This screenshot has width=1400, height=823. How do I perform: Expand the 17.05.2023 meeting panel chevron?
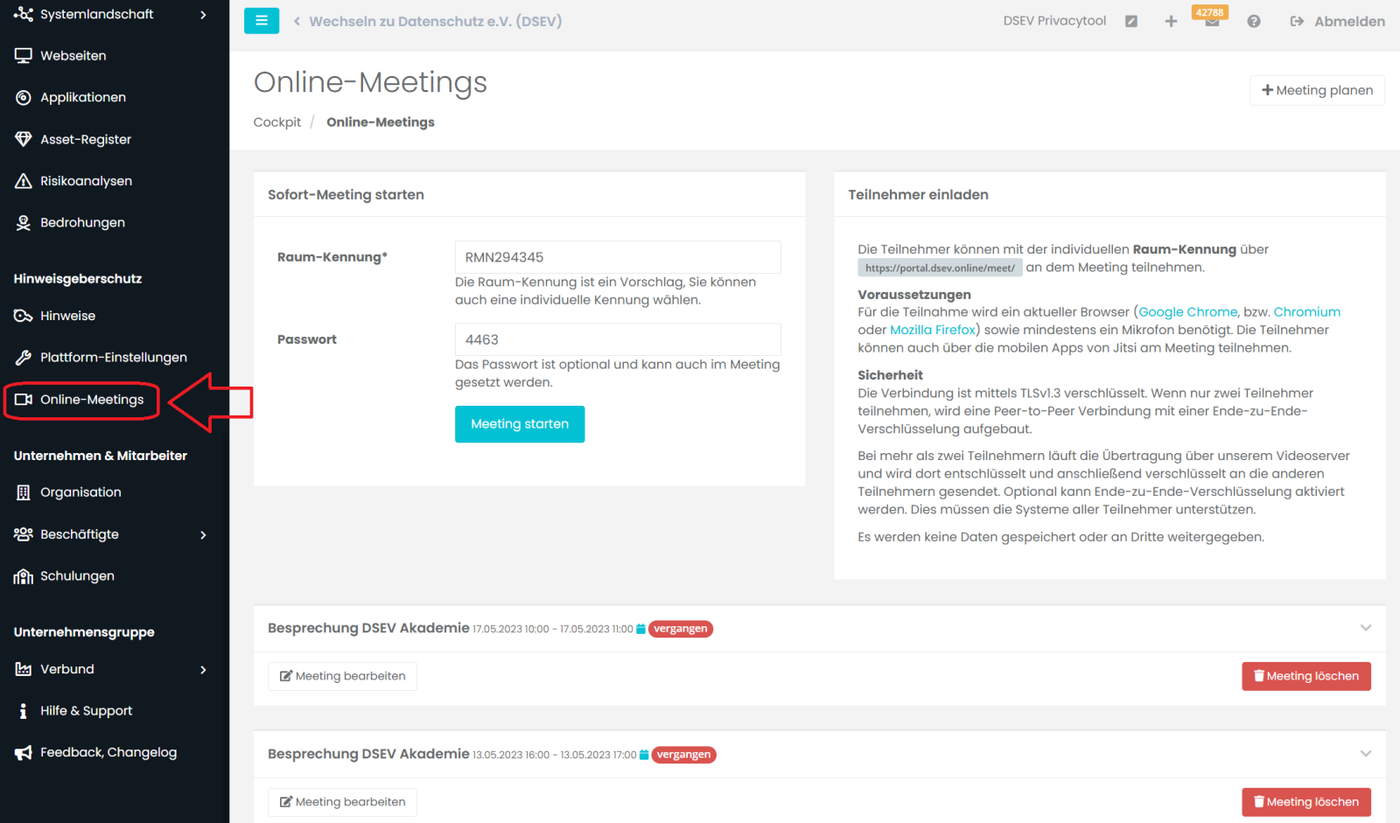[x=1366, y=628]
